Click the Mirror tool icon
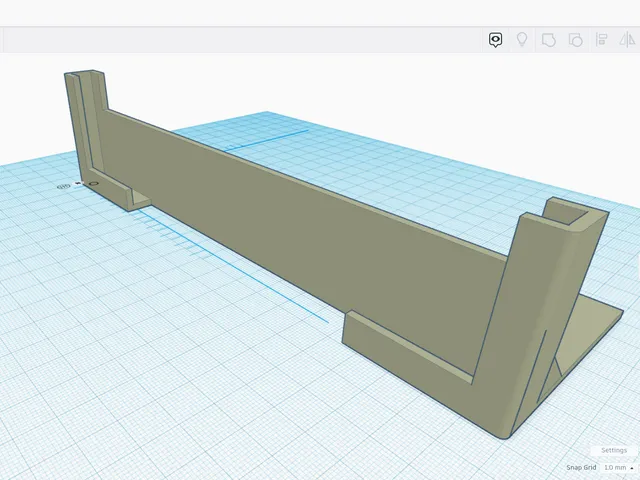640x480 pixels. 628,40
